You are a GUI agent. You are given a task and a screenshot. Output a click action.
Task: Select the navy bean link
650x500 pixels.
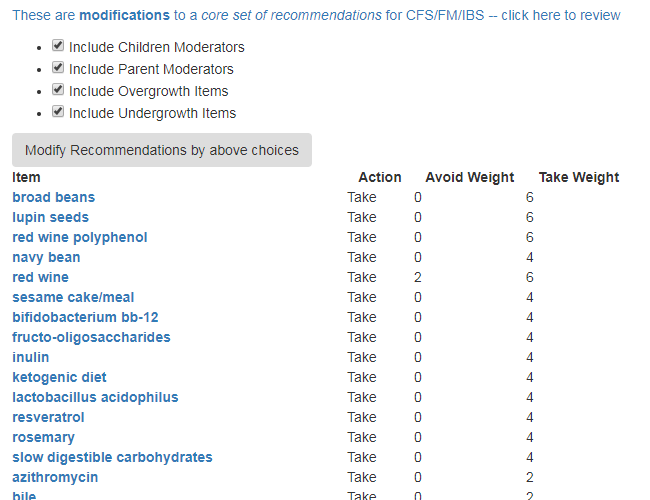click(x=46, y=257)
